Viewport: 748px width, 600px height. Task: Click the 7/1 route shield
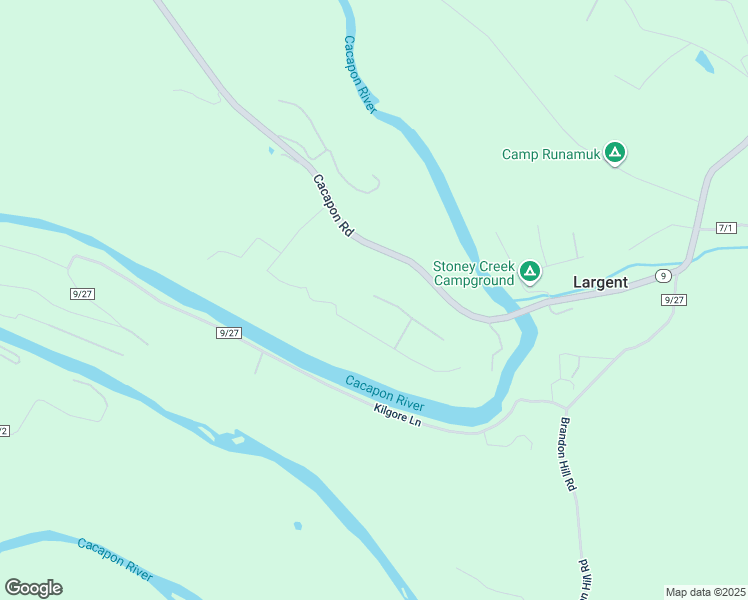[x=726, y=228]
